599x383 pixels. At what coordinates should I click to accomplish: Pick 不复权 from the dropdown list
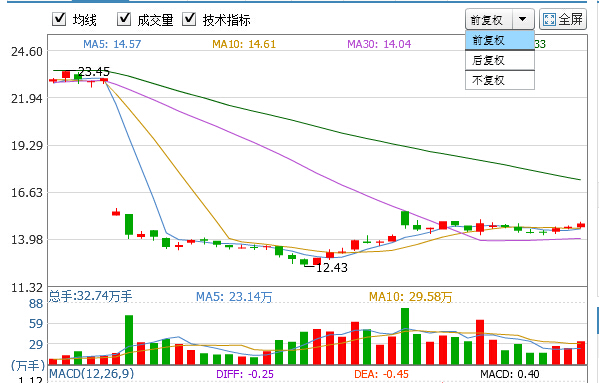tap(500, 80)
